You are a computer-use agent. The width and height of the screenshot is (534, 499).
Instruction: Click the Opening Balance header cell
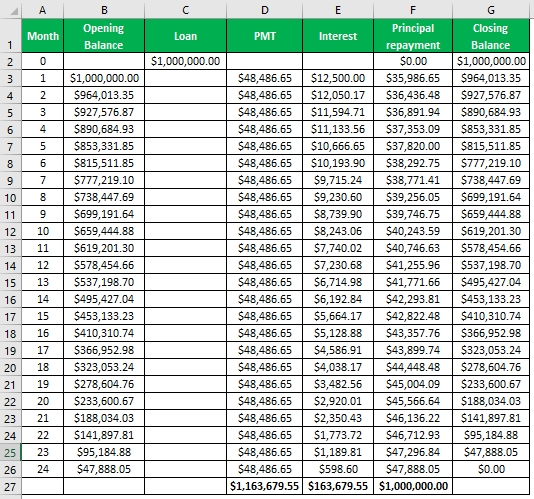tap(104, 36)
